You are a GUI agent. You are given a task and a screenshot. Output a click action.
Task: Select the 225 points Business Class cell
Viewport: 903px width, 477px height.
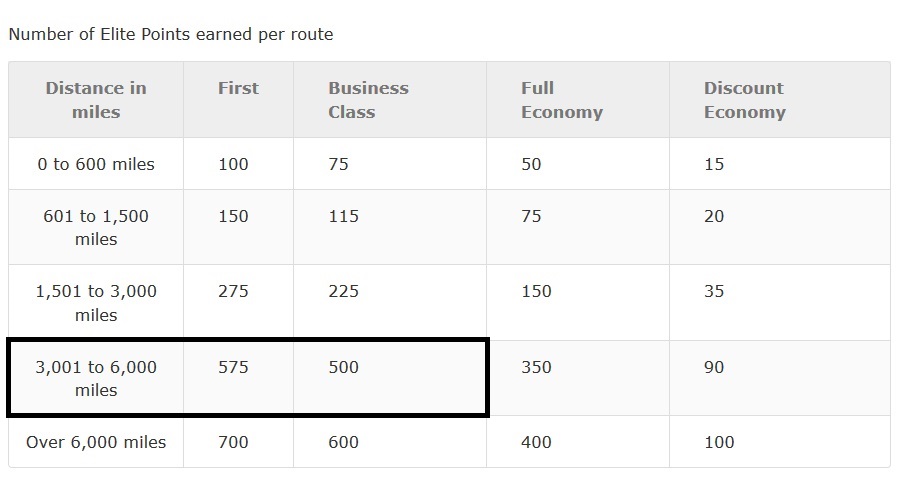click(343, 291)
